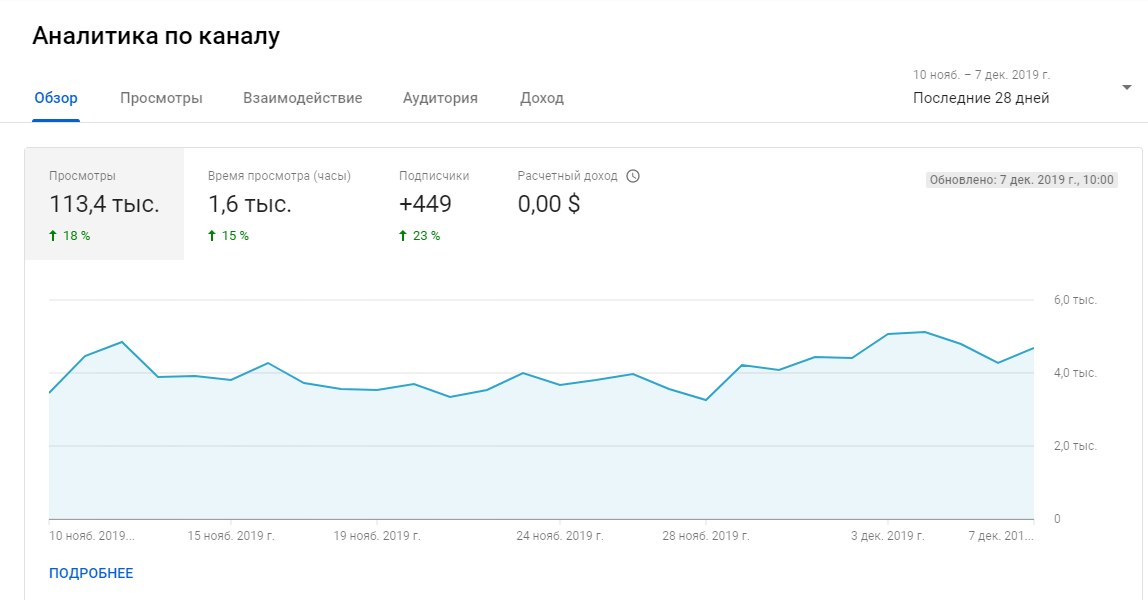Open the ПОДРОБНЕЕ link below the chart
The width and height of the screenshot is (1148, 600).
(91, 573)
